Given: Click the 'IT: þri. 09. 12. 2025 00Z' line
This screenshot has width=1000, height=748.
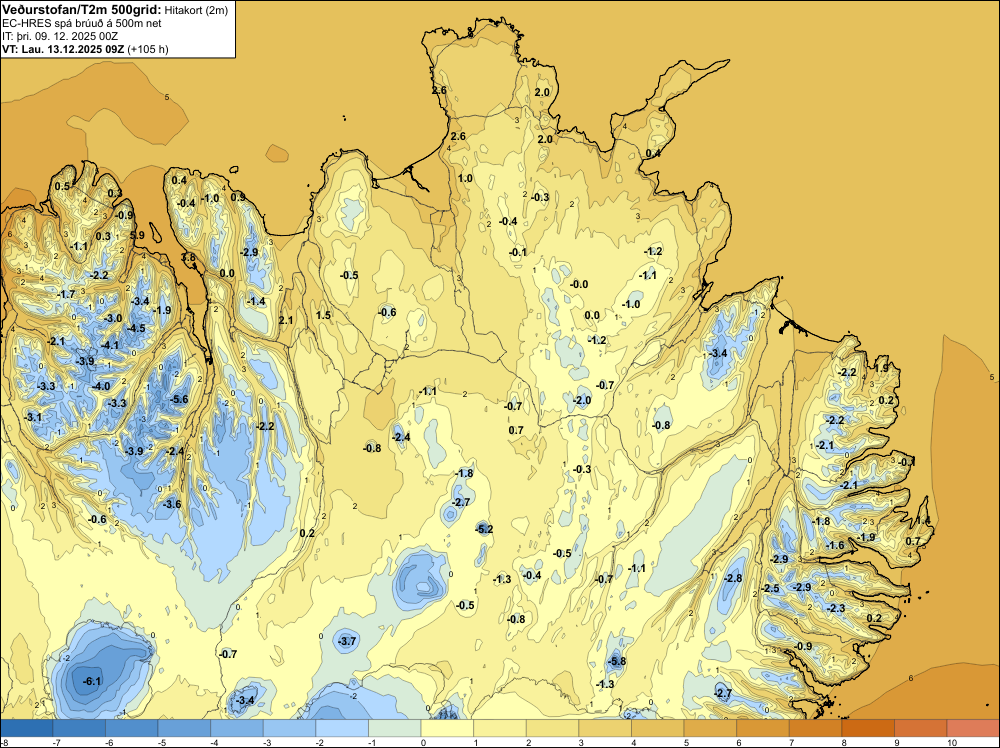Looking at the screenshot, I should coord(60,36).
